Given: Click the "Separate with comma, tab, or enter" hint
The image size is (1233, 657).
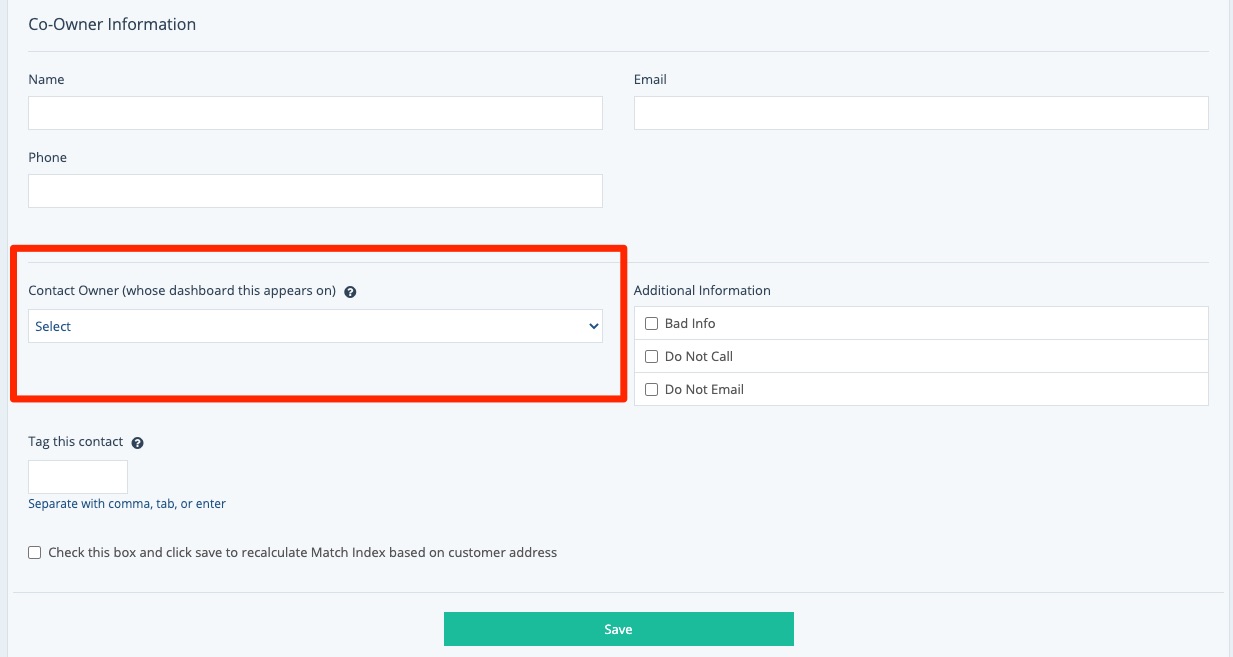Looking at the screenshot, I should (x=127, y=504).
